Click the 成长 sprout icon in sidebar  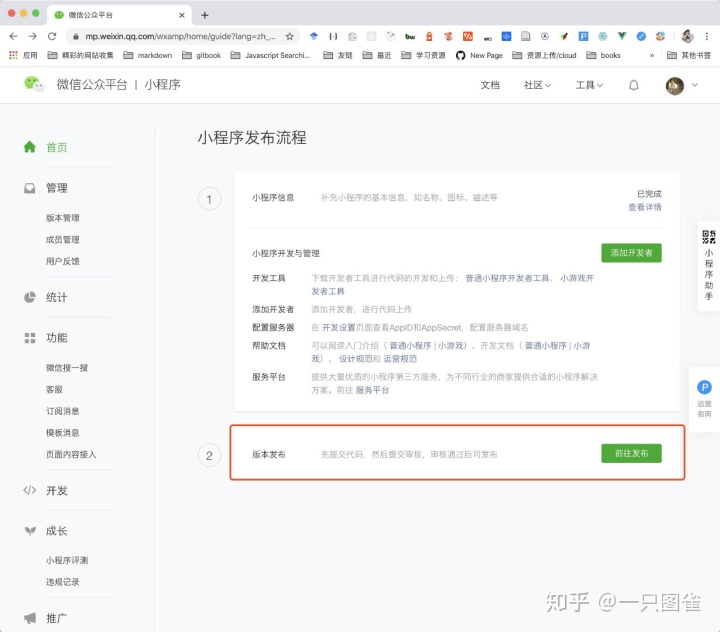click(x=30, y=531)
